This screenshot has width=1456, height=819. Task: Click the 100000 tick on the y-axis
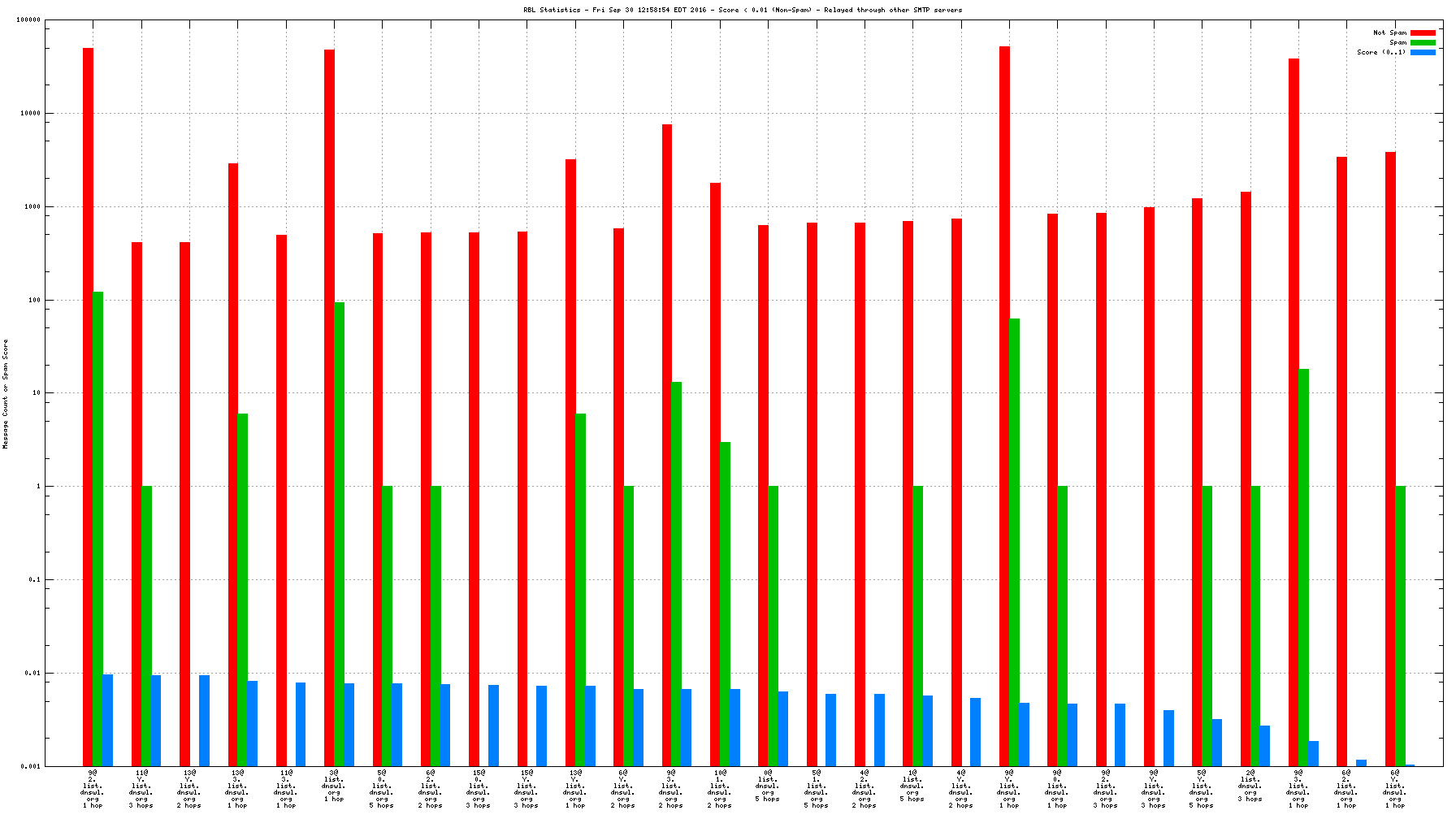pyautogui.click(x=28, y=20)
